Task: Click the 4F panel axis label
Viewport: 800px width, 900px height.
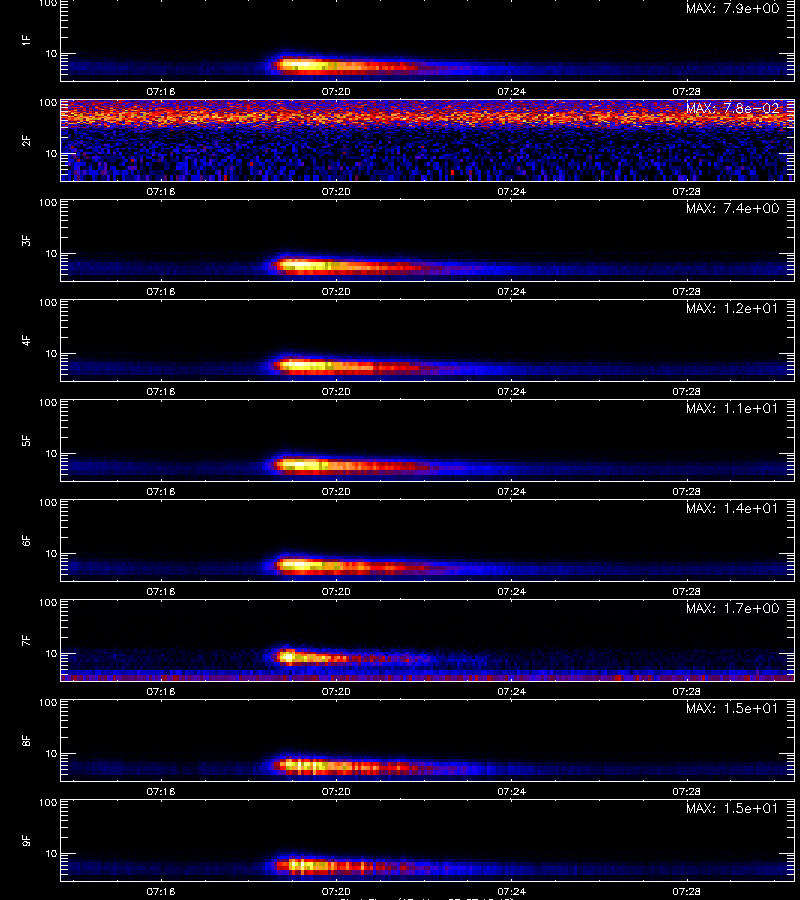Action: (x=26, y=340)
